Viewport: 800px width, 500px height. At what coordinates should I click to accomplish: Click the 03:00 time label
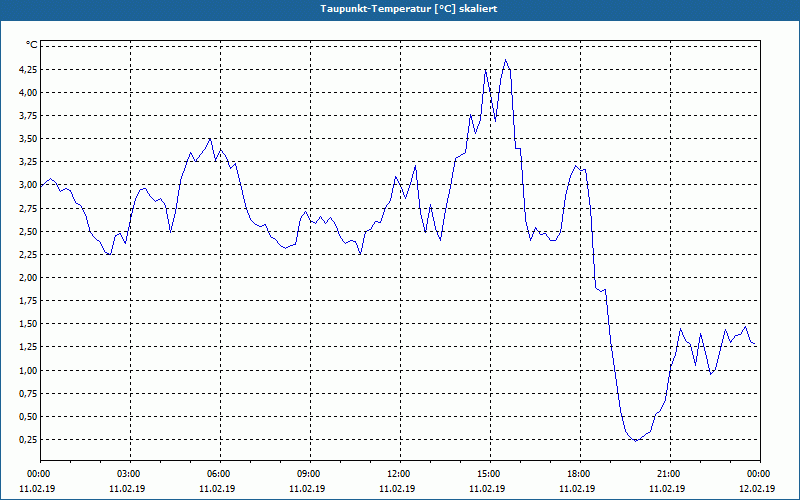pos(131,474)
